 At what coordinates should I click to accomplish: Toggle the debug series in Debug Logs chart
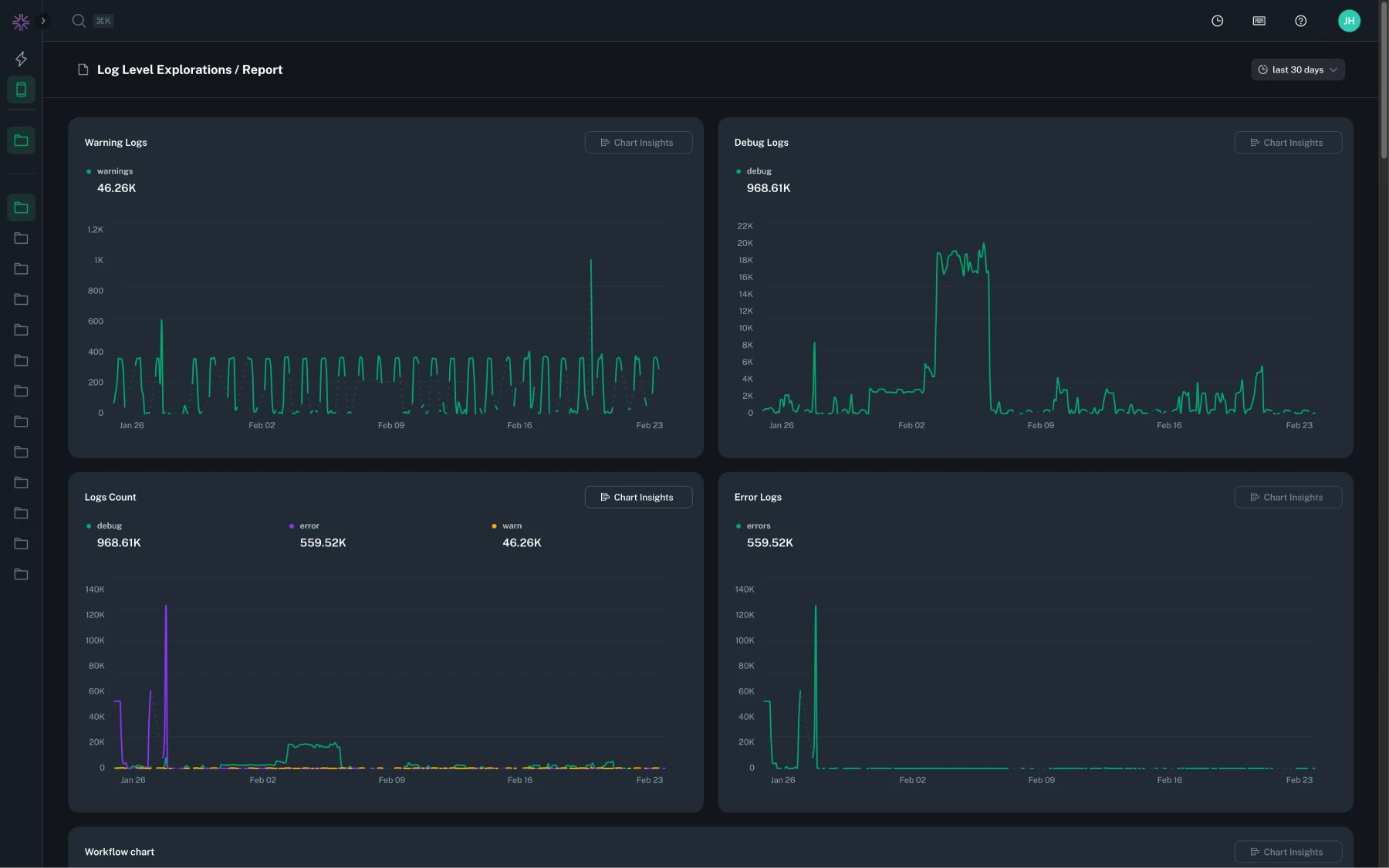(759, 171)
